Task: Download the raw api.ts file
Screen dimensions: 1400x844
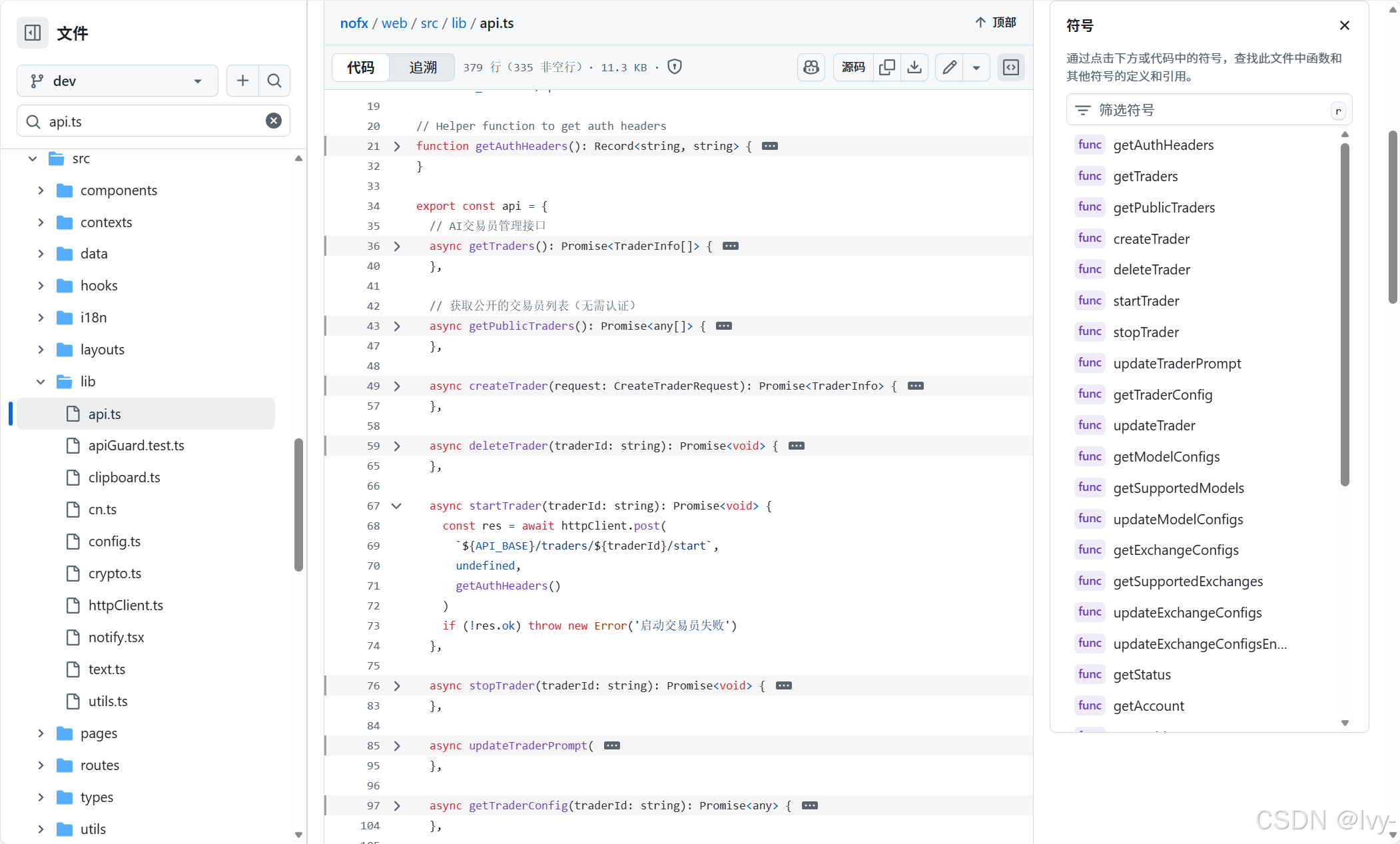Action: 914,67
